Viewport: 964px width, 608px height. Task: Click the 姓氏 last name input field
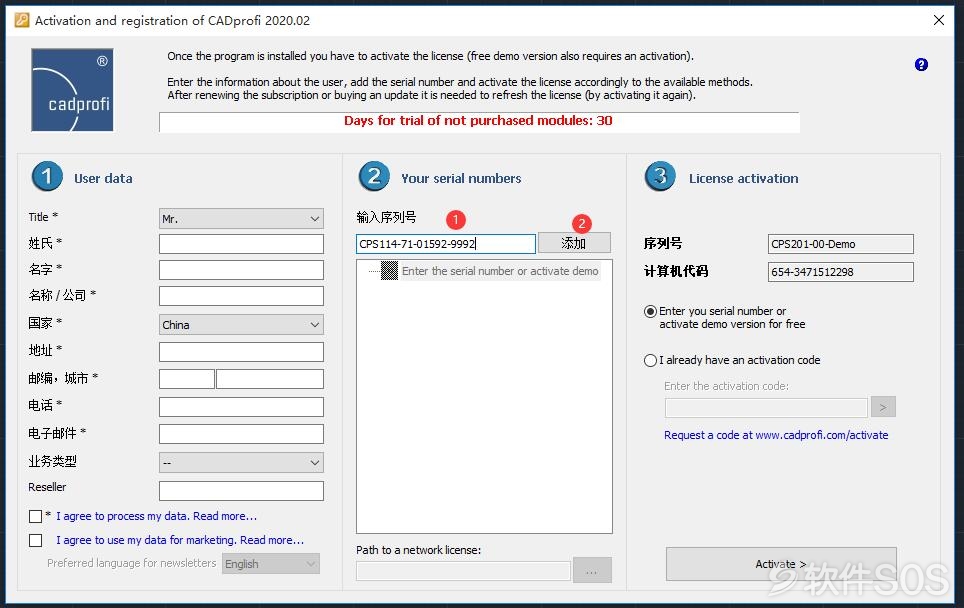pos(241,244)
